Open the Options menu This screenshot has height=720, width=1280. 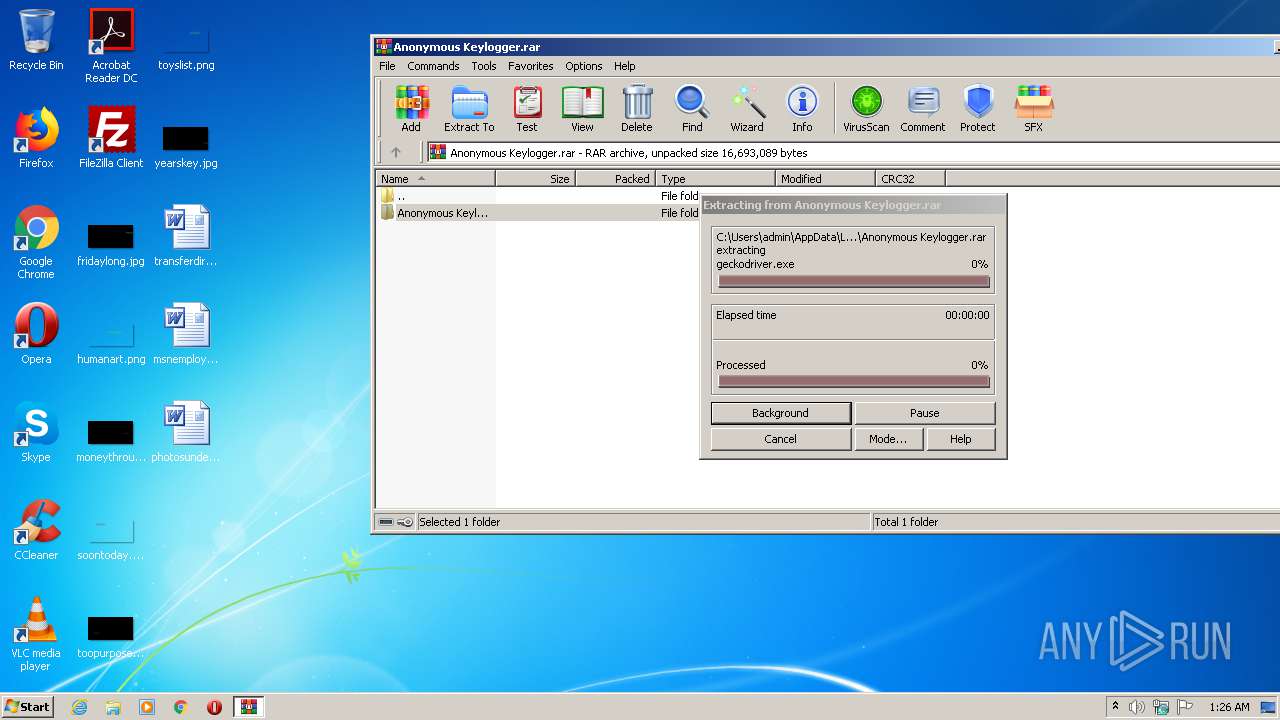pyautogui.click(x=584, y=66)
